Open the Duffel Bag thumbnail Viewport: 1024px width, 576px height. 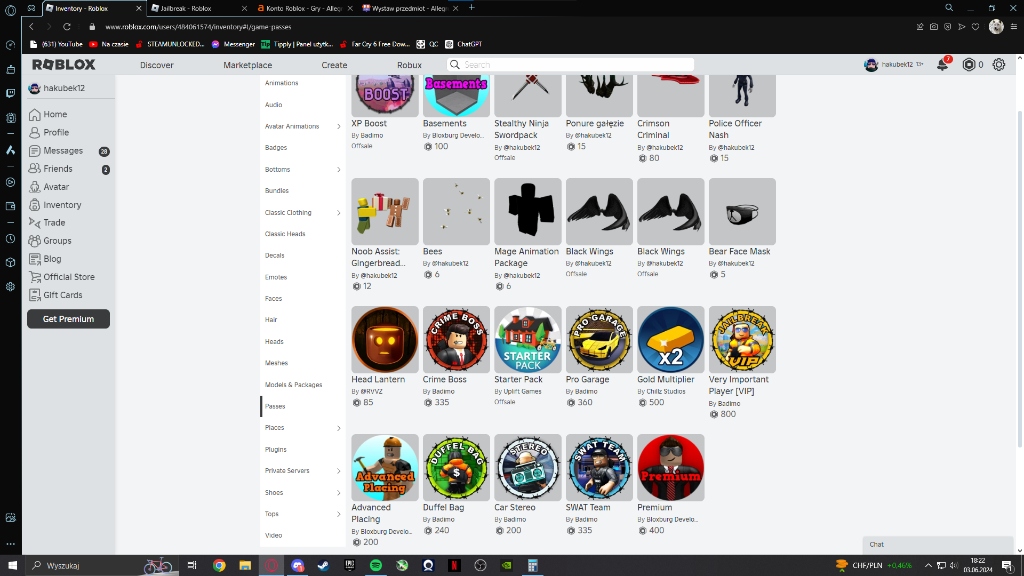tap(456, 468)
